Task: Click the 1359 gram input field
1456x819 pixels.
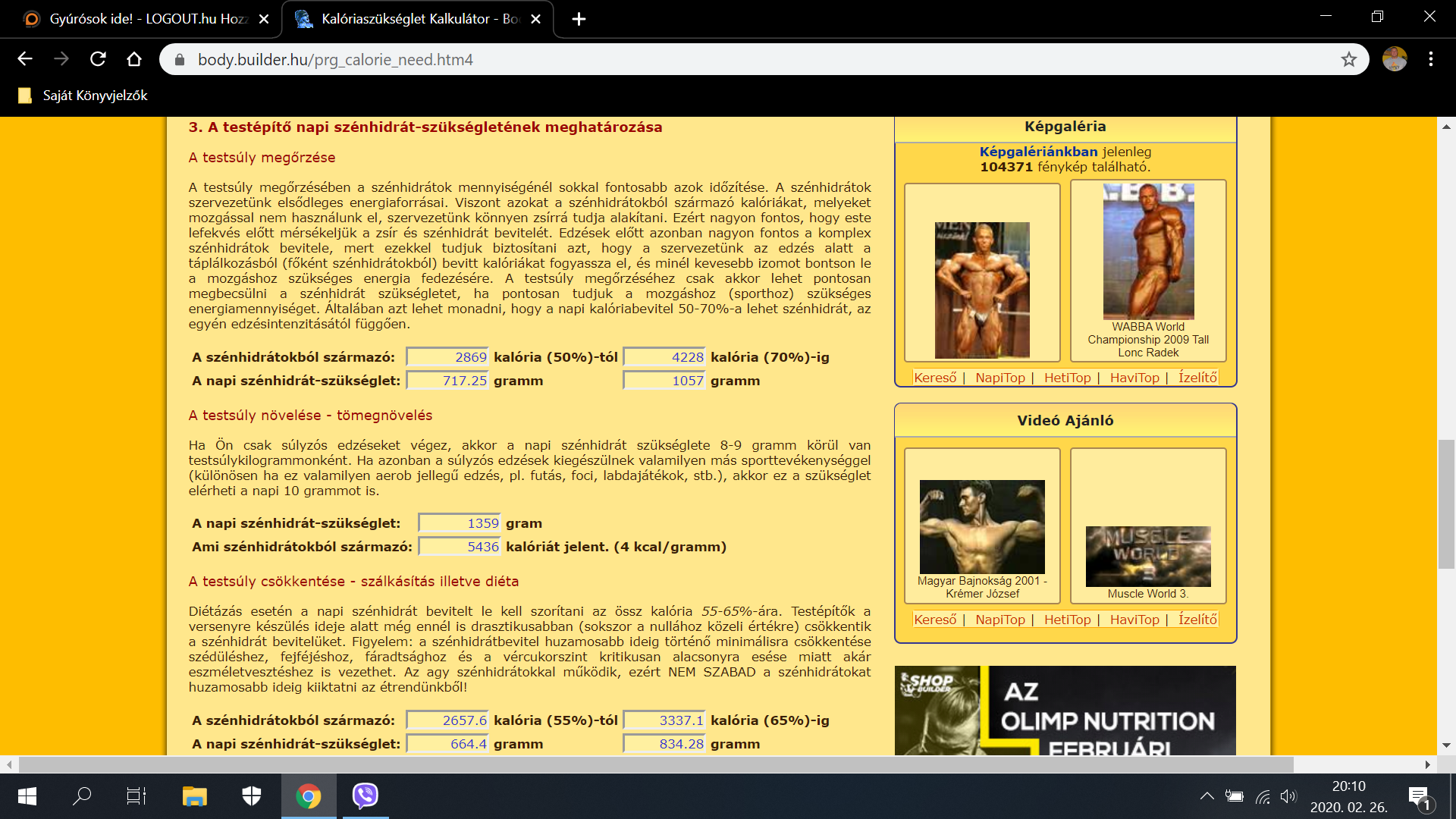Action: point(460,523)
